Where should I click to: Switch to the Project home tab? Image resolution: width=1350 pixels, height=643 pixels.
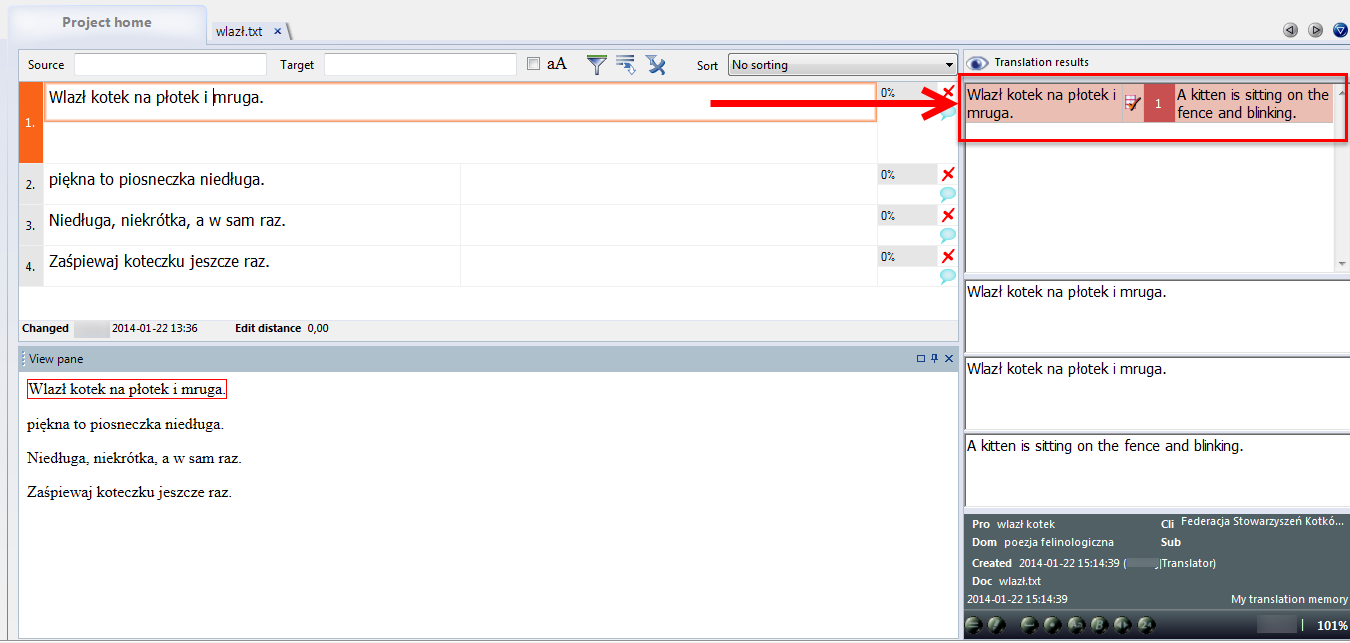(x=107, y=21)
